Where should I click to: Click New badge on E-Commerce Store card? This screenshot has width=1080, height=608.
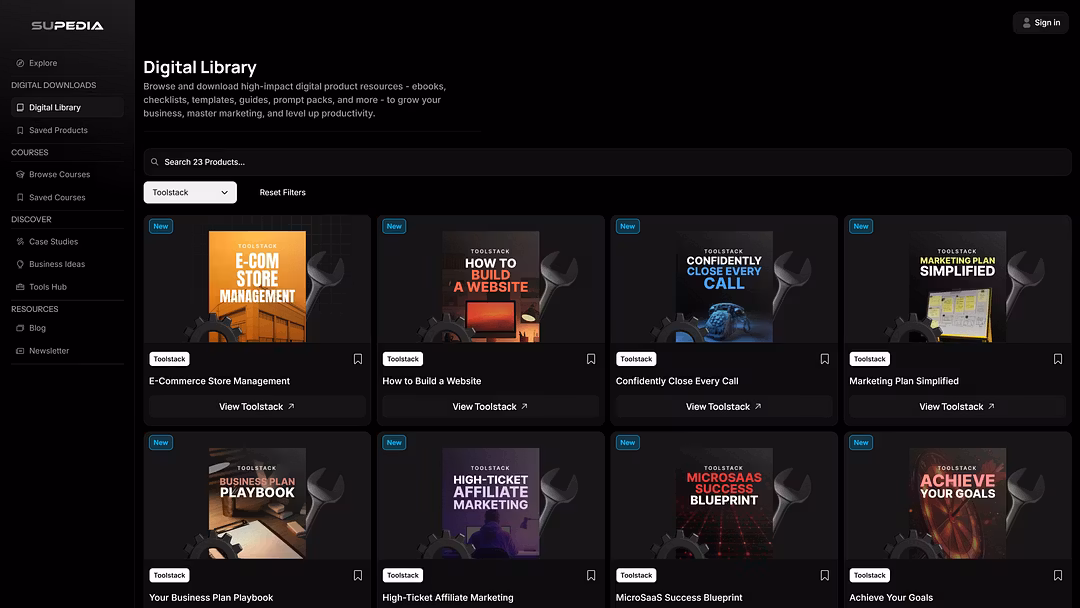click(161, 226)
